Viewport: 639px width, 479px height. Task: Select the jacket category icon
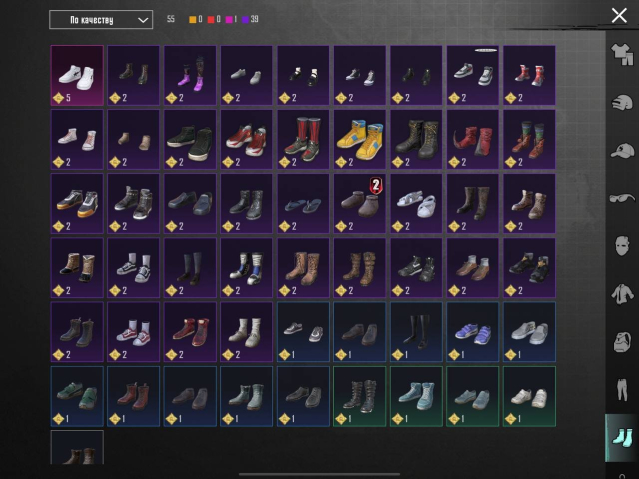pyautogui.click(x=622, y=294)
